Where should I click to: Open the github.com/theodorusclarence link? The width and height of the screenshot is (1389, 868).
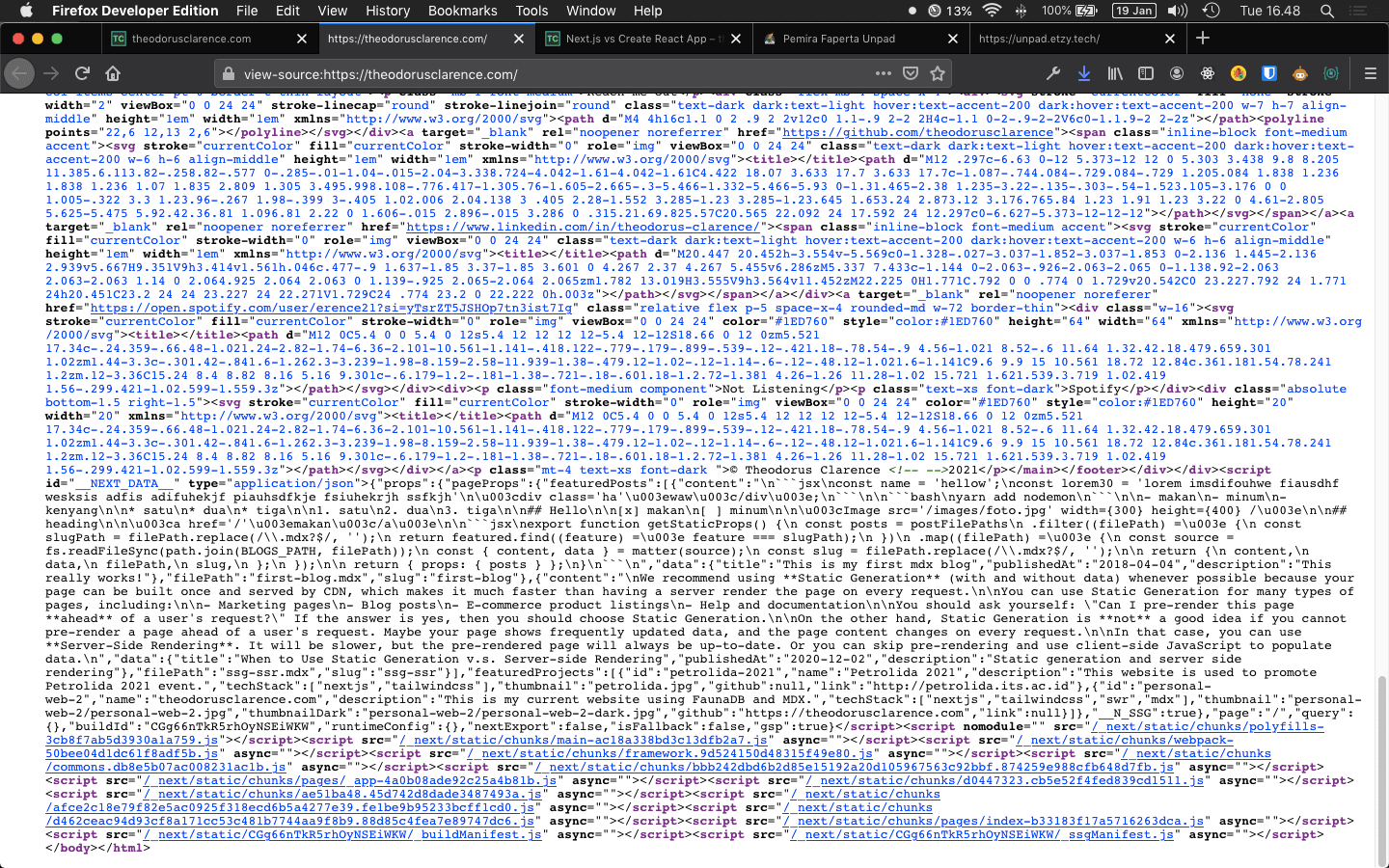coord(917,132)
